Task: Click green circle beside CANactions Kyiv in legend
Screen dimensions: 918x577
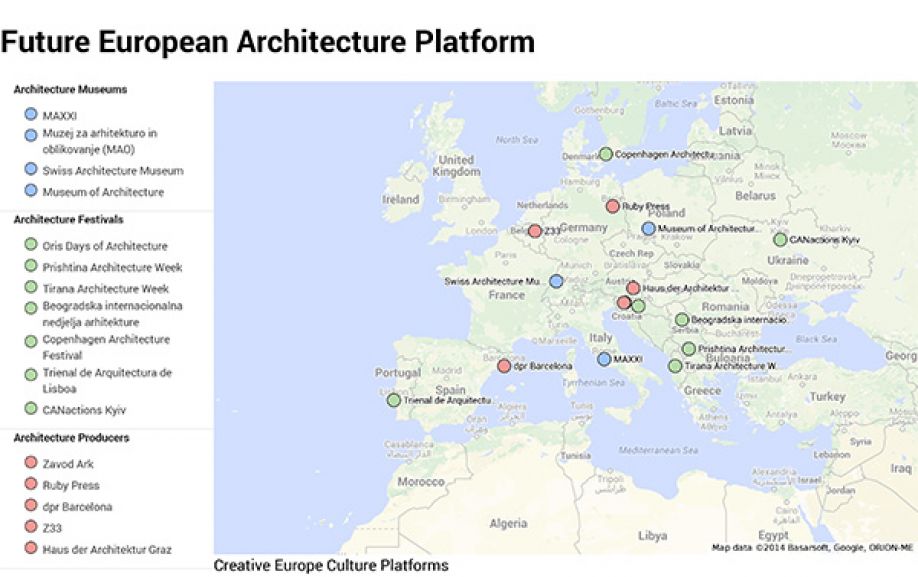Action: [x=31, y=408]
